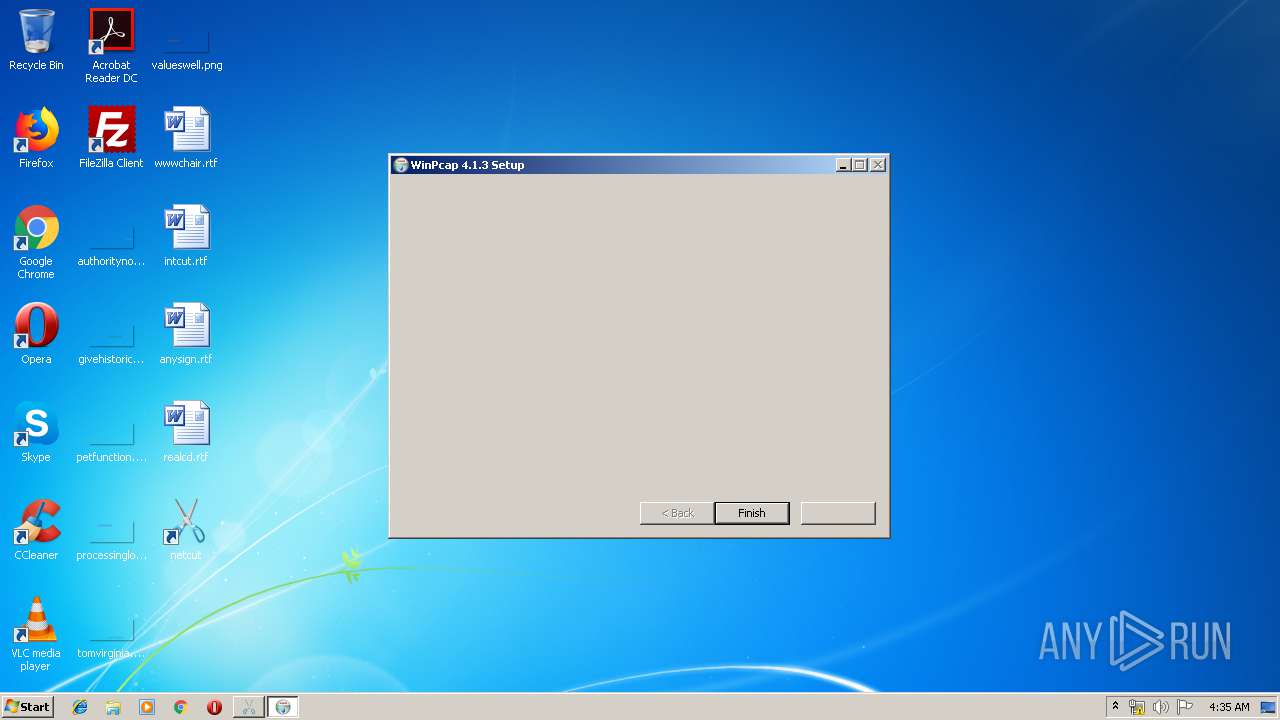Screen dimensions: 1280x720
Task: Switch to the netcut taskbar item
Action: click(x=248, y=707)
